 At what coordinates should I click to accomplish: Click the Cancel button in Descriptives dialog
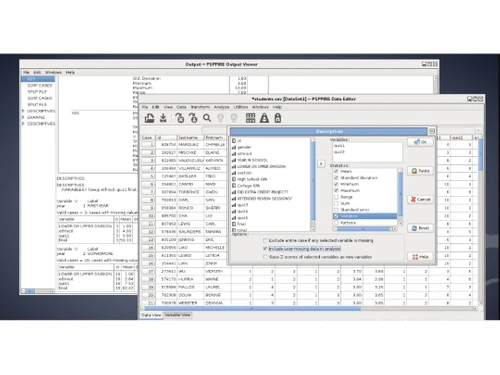pyautogui.click(x=420, y=199)
